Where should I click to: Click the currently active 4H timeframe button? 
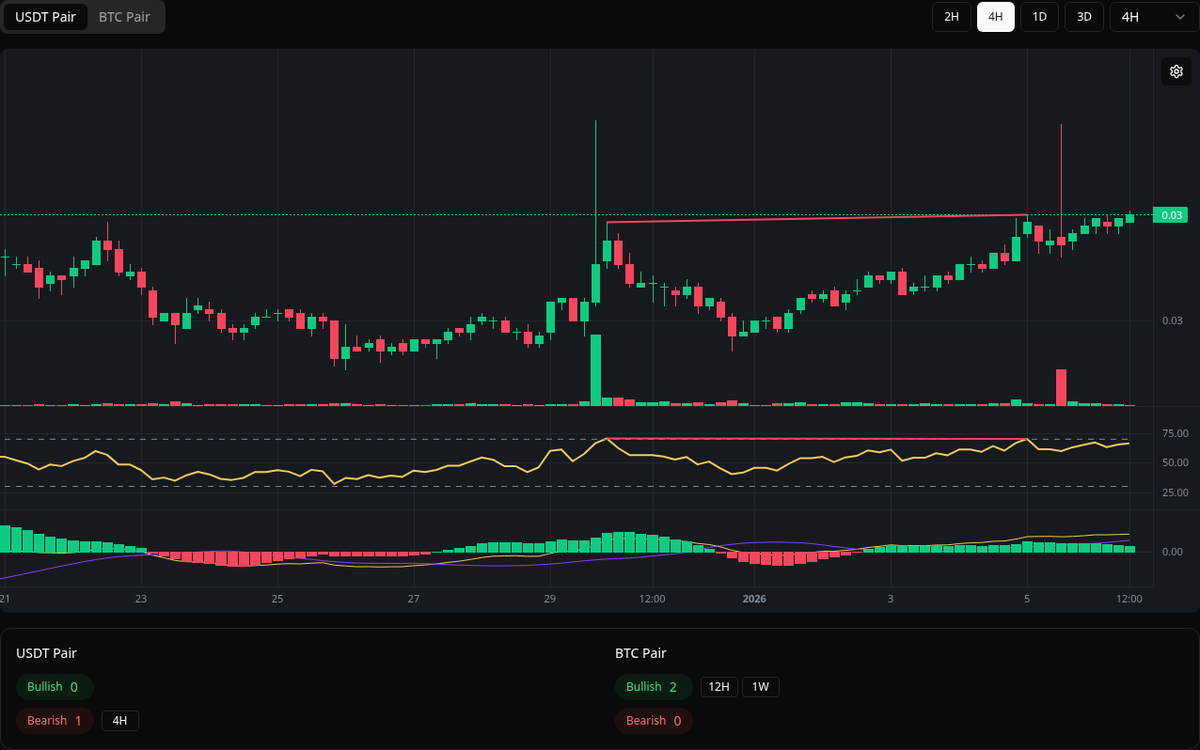tap(995, 17)
